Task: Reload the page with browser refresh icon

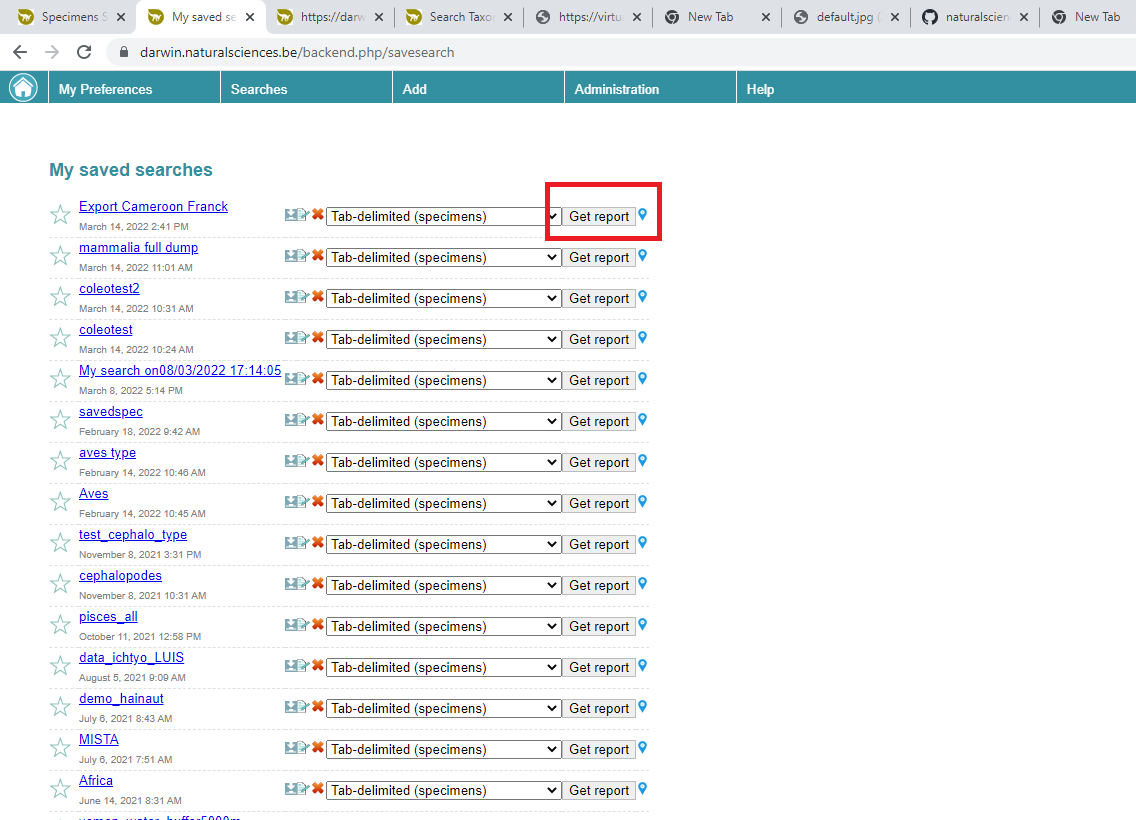Action: pos(84,52)
